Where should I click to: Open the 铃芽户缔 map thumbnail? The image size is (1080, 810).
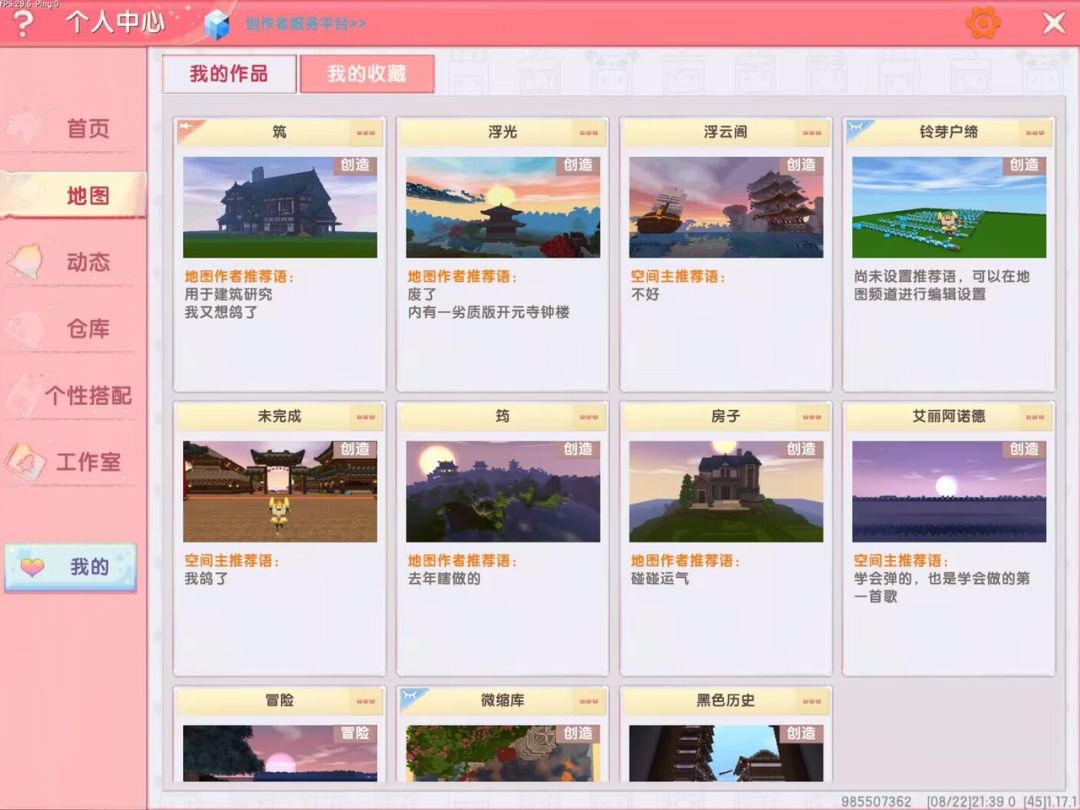[x=949, y=207]
